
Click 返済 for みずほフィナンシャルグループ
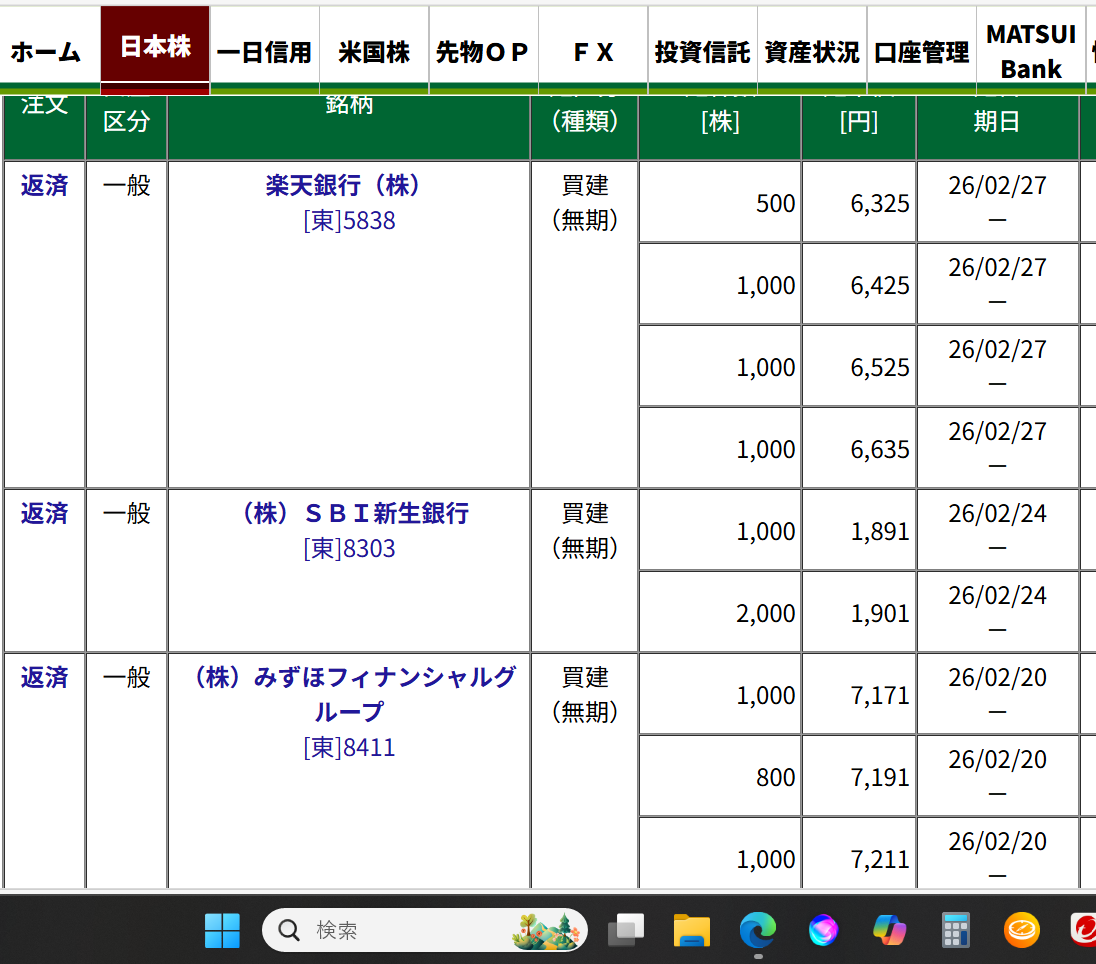pyautogui.click(x=45, y=678)
